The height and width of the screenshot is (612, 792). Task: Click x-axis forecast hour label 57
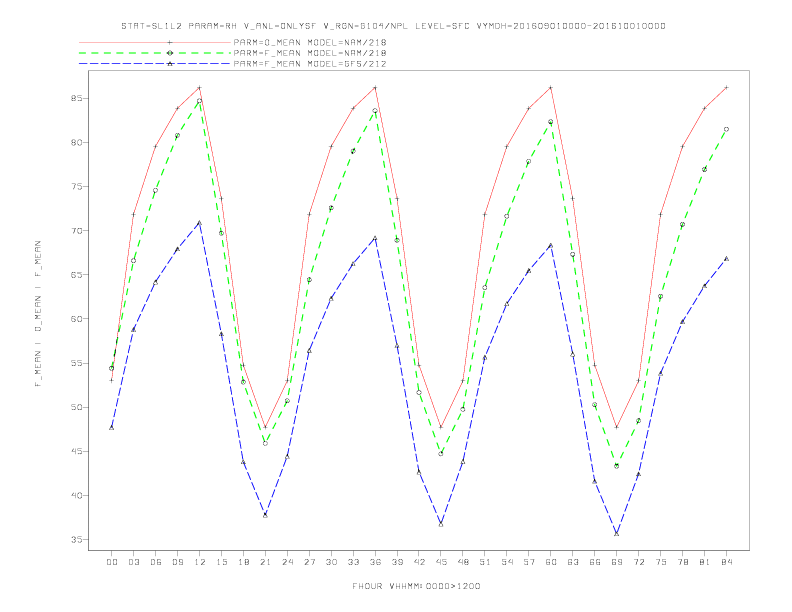coord(529,562)
